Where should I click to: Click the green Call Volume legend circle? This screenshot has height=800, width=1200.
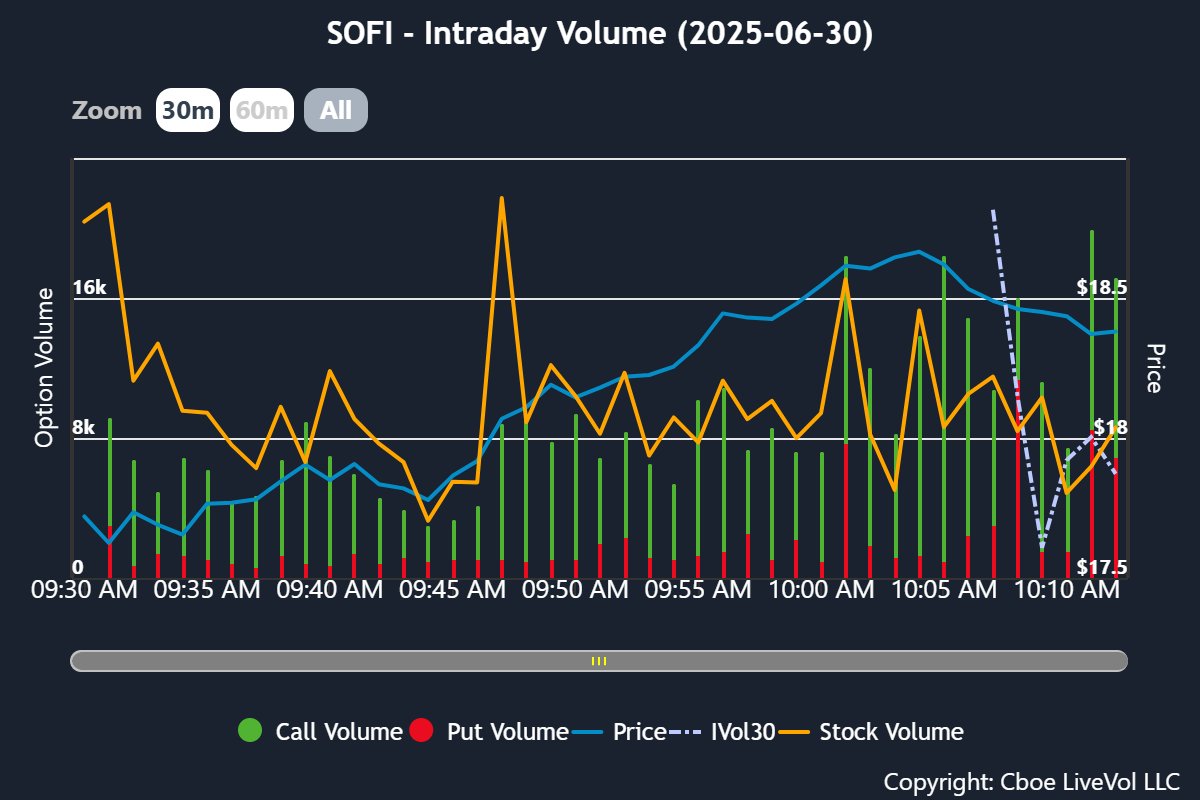click(250, 731)
